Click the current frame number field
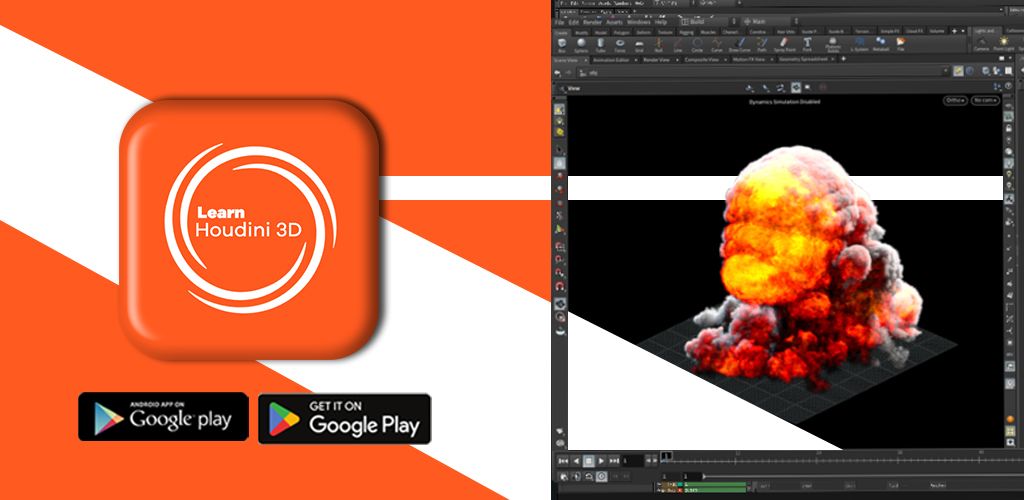Image resolution: width=1024 pixels, height=500 pixels. coord(633,461)
